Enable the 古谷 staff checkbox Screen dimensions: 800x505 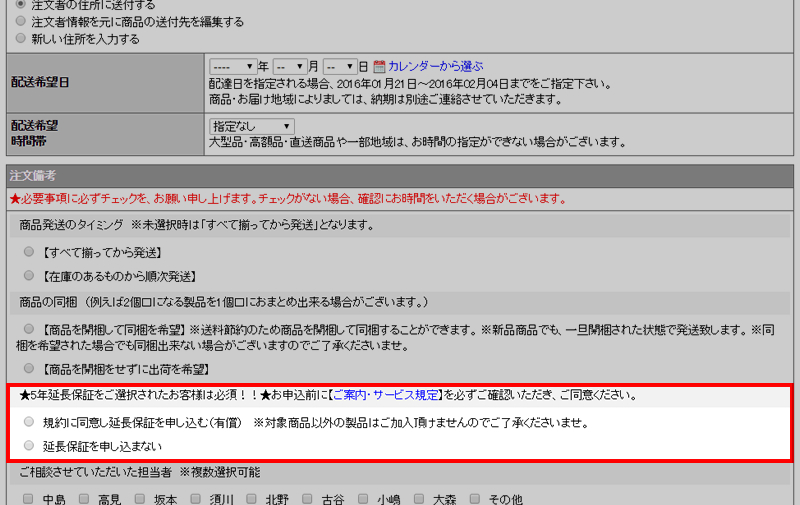[x=308, y=498]
